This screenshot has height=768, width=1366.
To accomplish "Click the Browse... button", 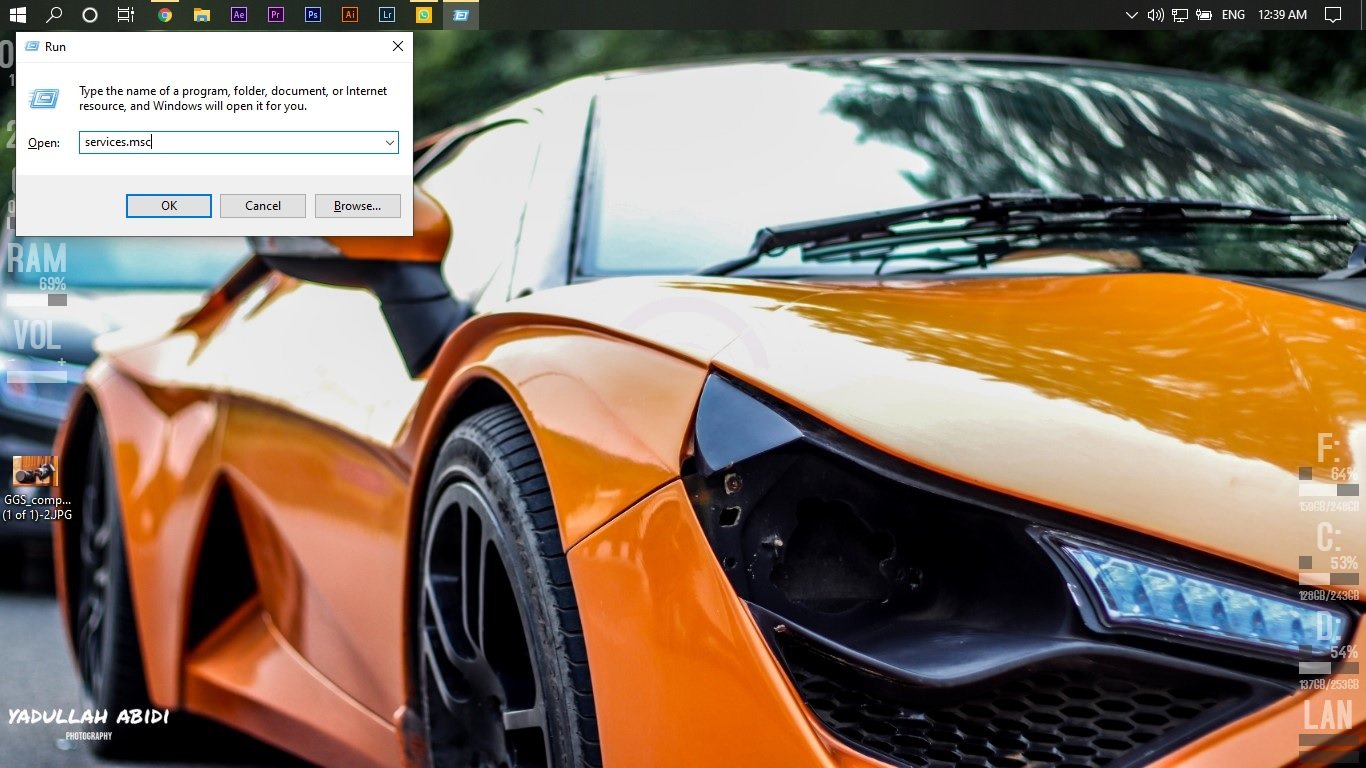I will click(357, 206).
